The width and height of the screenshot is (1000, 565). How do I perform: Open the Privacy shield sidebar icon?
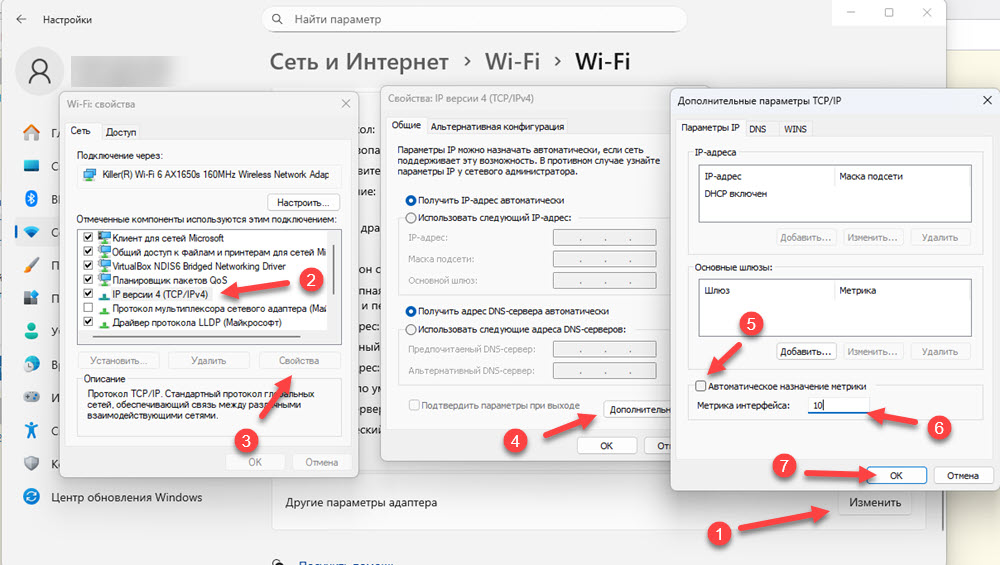click(x=31, y=463)
